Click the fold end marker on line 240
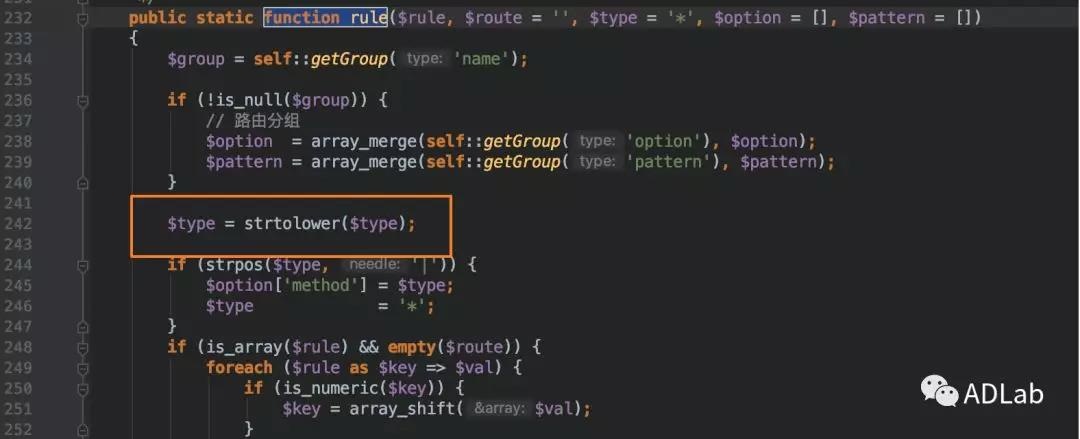 click(83, 182)
